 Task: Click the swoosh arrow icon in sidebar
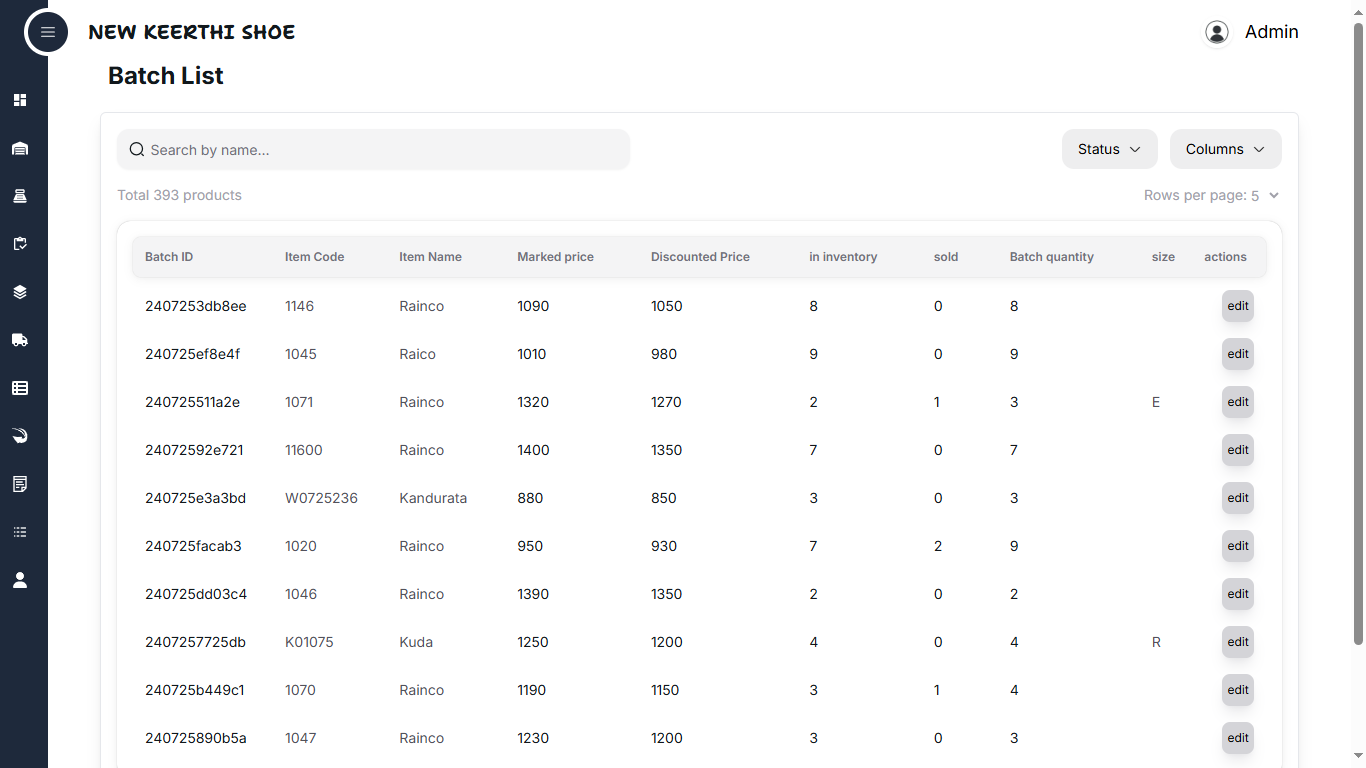(x=20, y=436)
